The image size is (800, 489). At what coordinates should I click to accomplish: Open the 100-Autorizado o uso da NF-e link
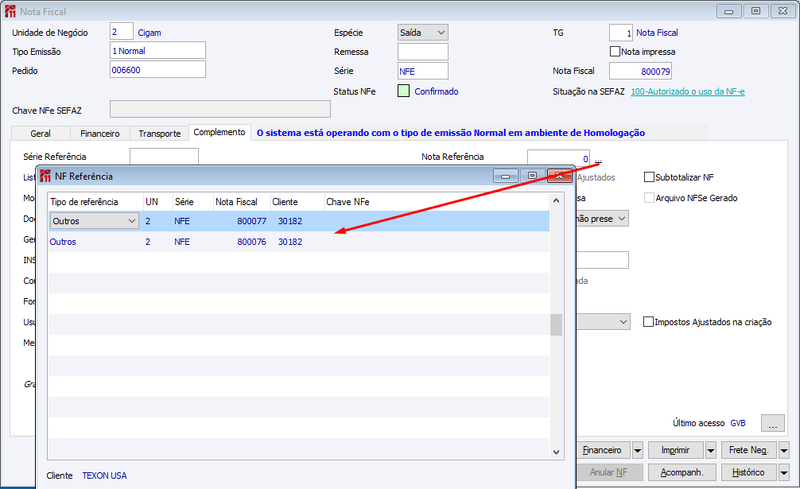tap(687, 92)
